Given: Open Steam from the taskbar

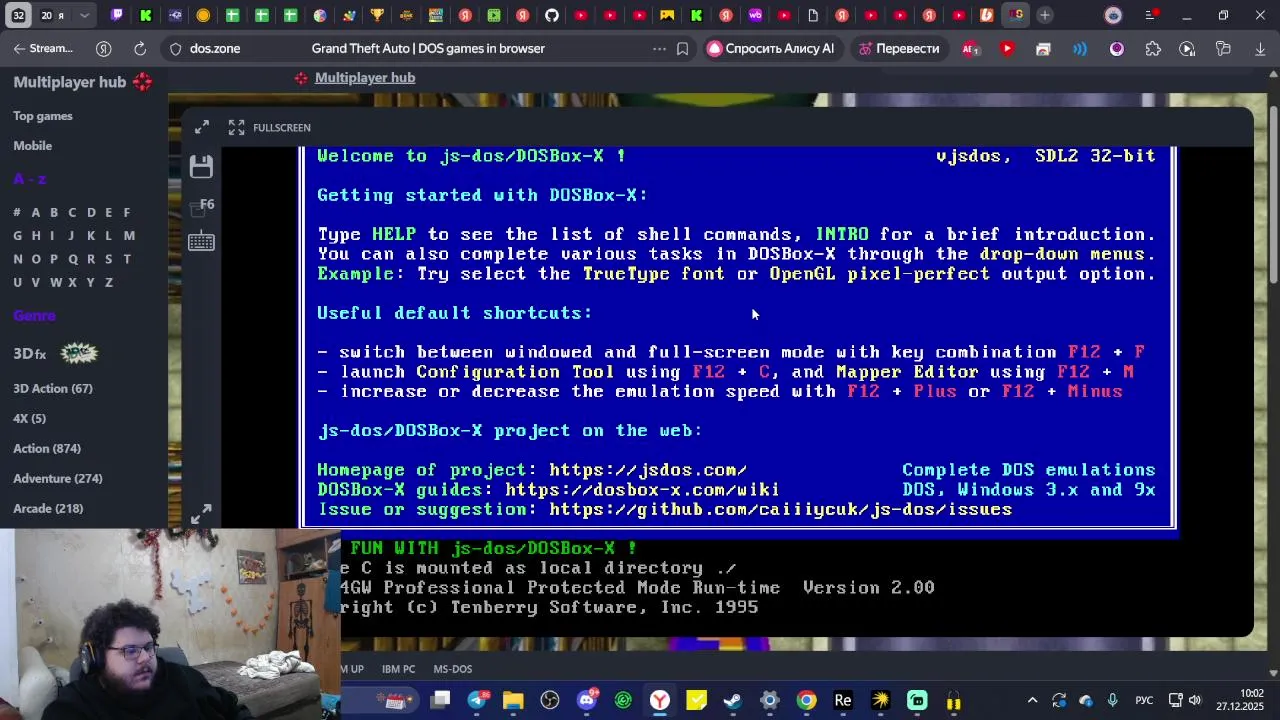Looking at the screenshot, I should [x=733, y=700].
